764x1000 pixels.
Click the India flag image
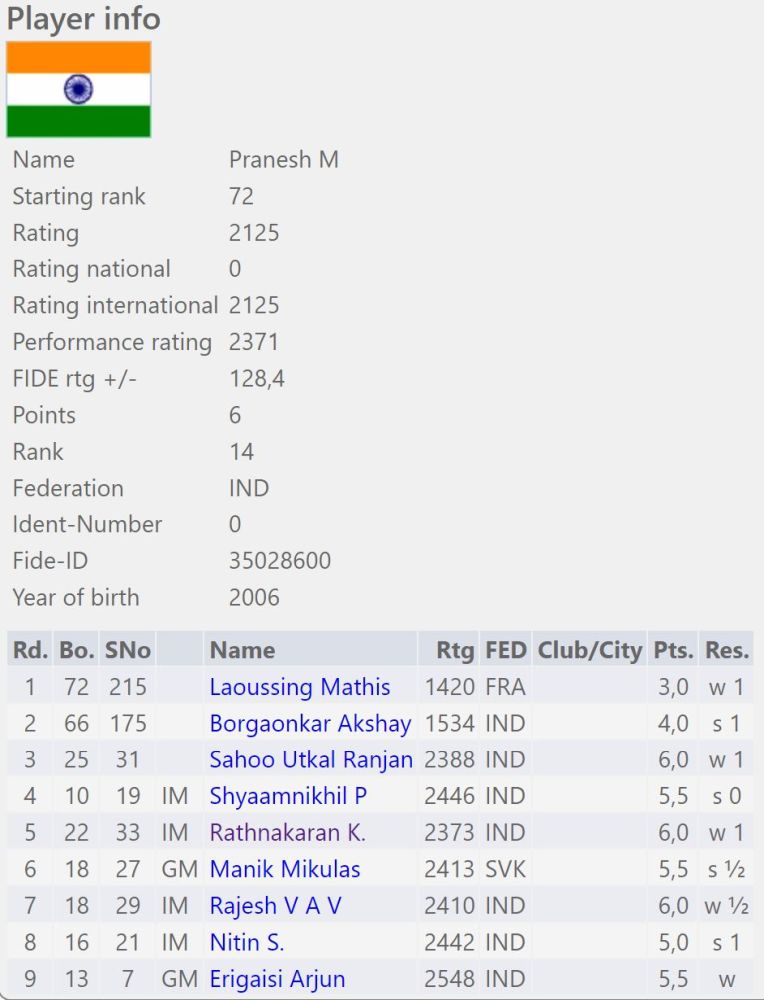[x=79, y=89]
